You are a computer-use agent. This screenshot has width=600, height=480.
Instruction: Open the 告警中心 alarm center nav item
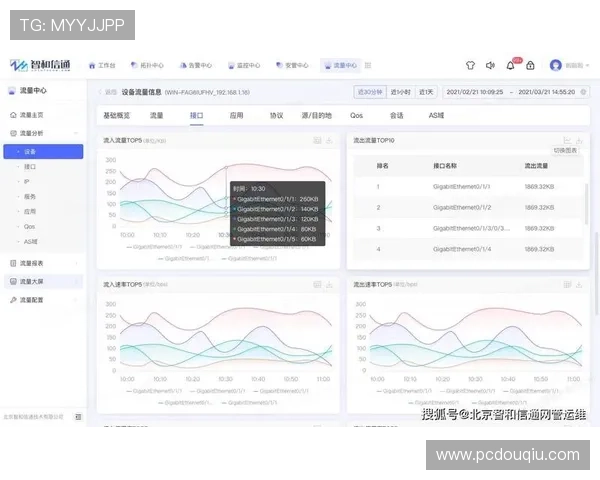tap(196, 65)
